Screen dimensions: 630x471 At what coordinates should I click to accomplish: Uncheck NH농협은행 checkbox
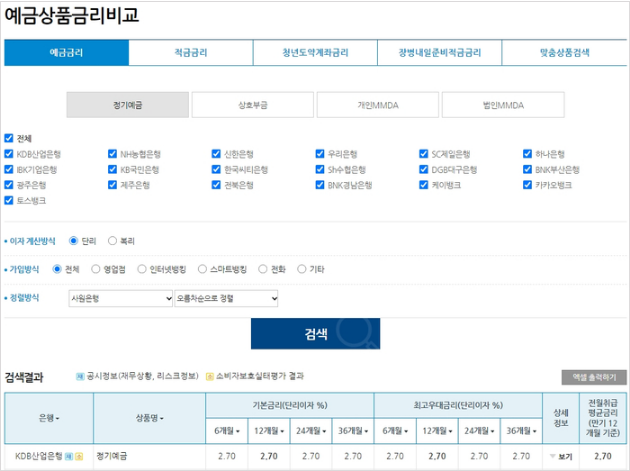(x=112, y=154)
